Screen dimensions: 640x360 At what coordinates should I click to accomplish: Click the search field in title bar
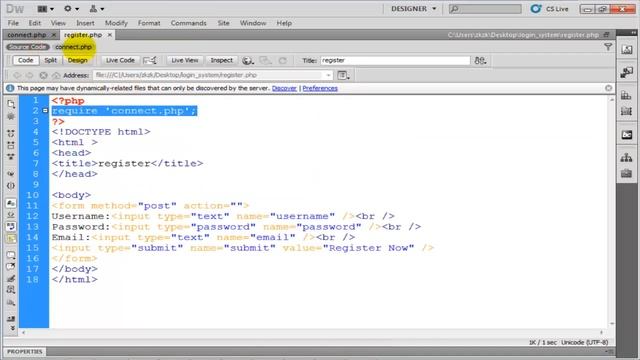(x=485, y=9)
